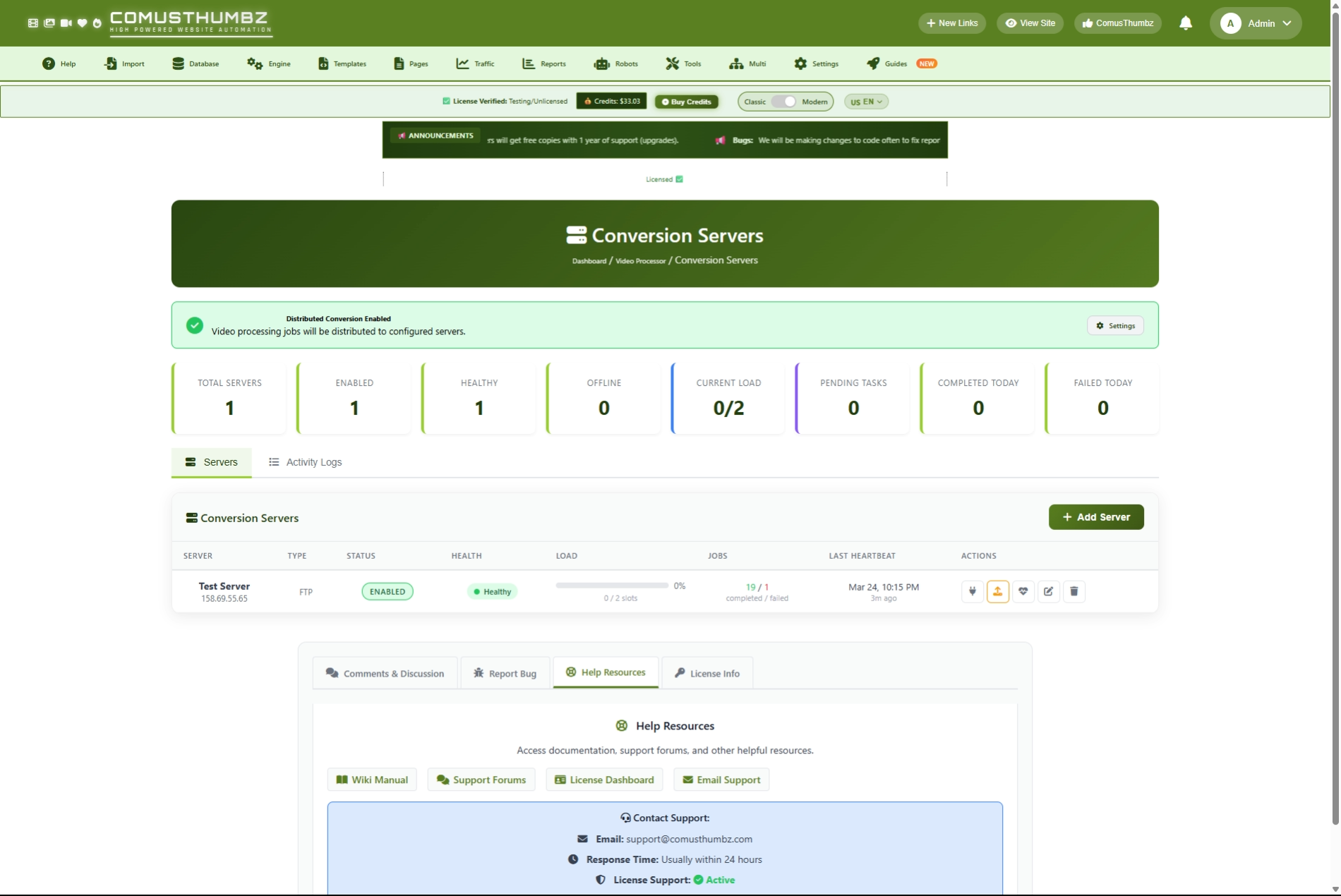Screen dimensions: 1341x896
Task: Edit Test Server with the pencil icon
Action: coord(1048,591)
